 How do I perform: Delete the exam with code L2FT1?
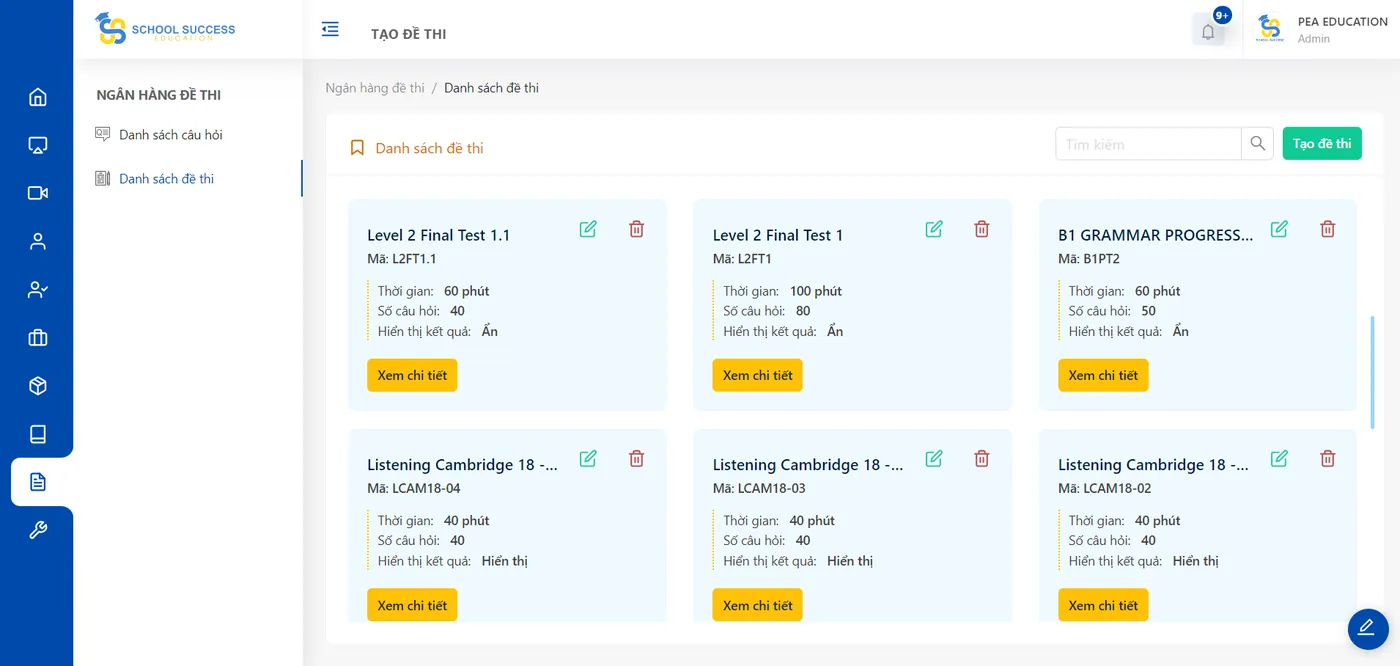pos(982,229)
